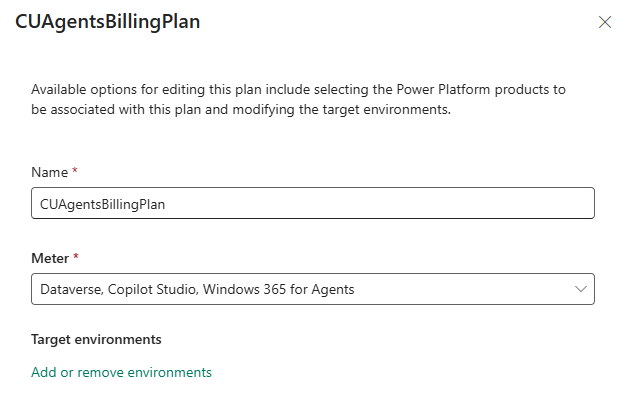The width and height of the screenshot is (627, 395).
Task: Click Windows 365 for Agents text
Action: pos(278,289)
